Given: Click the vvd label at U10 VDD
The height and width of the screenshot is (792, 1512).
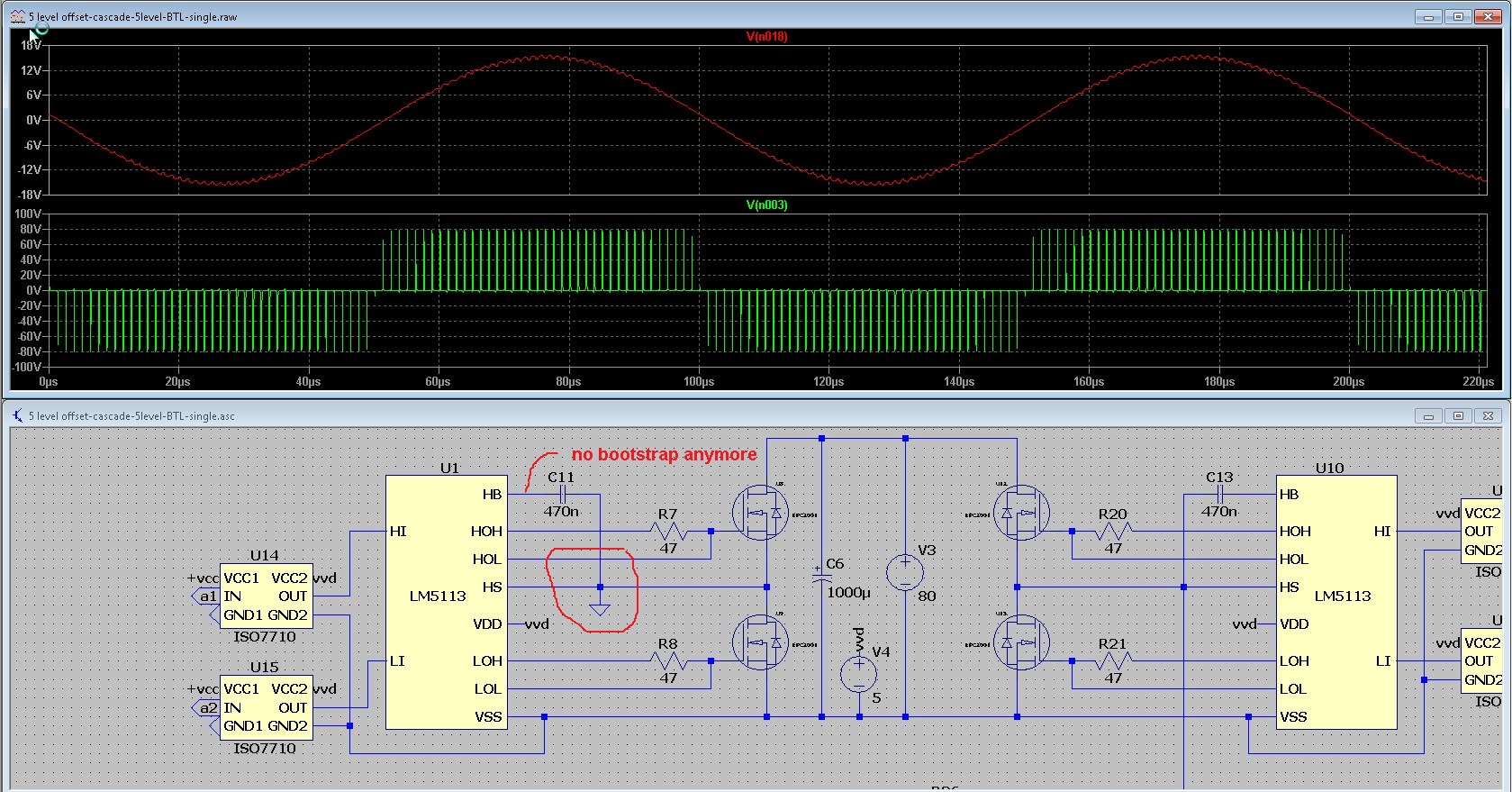Looking at the screenshot, I should pos(1245,624).
